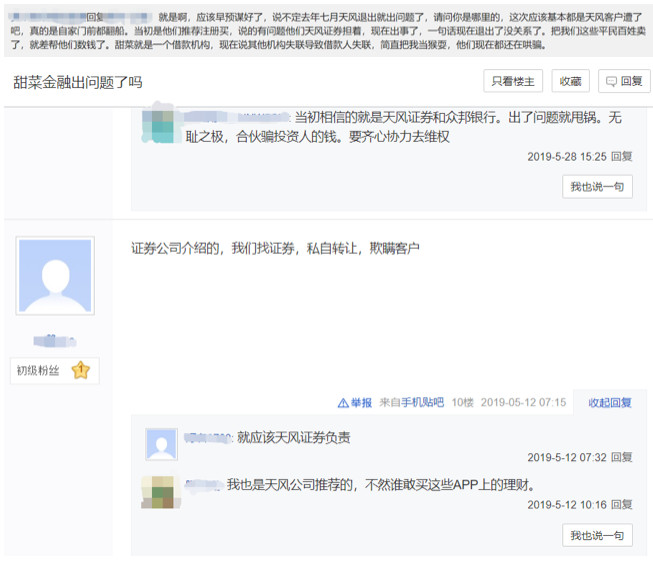Open the 手机贴吧 link
The height and width of the screenshot is (564, 653).
coord(422,402)
